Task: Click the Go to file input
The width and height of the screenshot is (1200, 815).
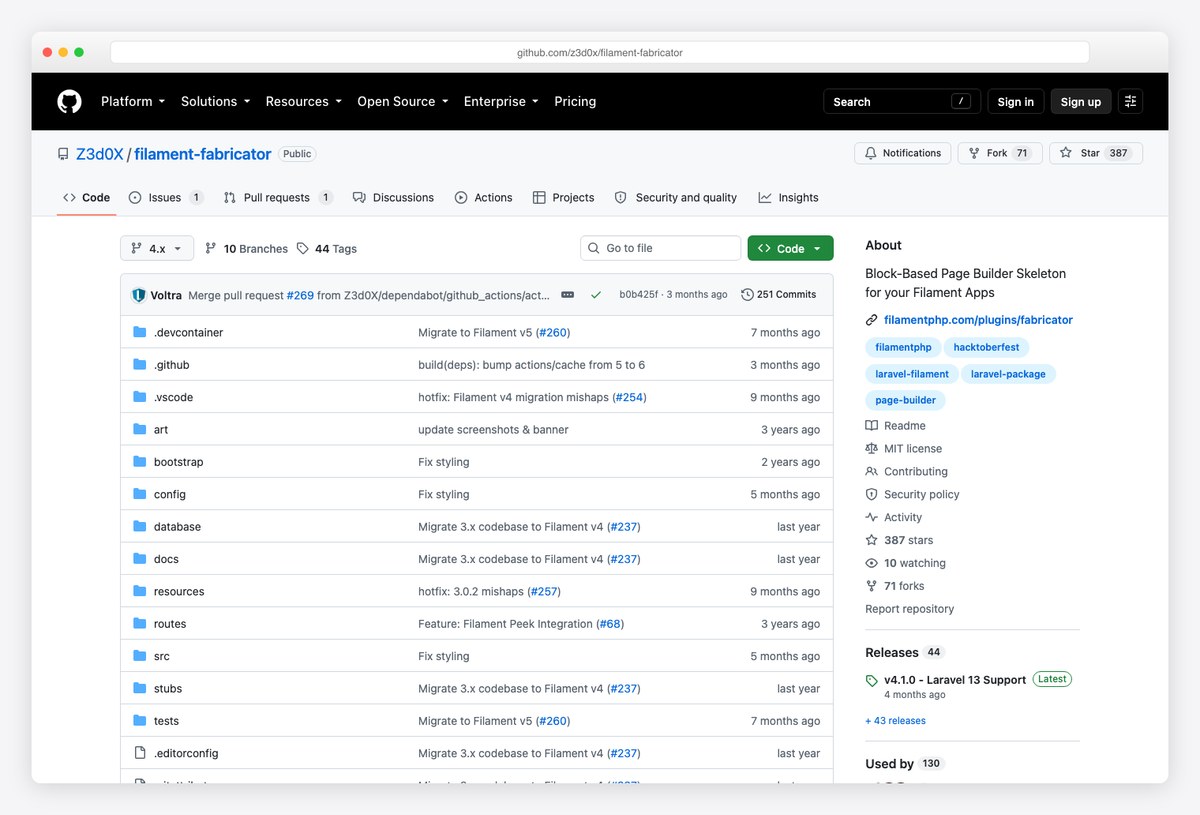Action: (x=660, y=248)
